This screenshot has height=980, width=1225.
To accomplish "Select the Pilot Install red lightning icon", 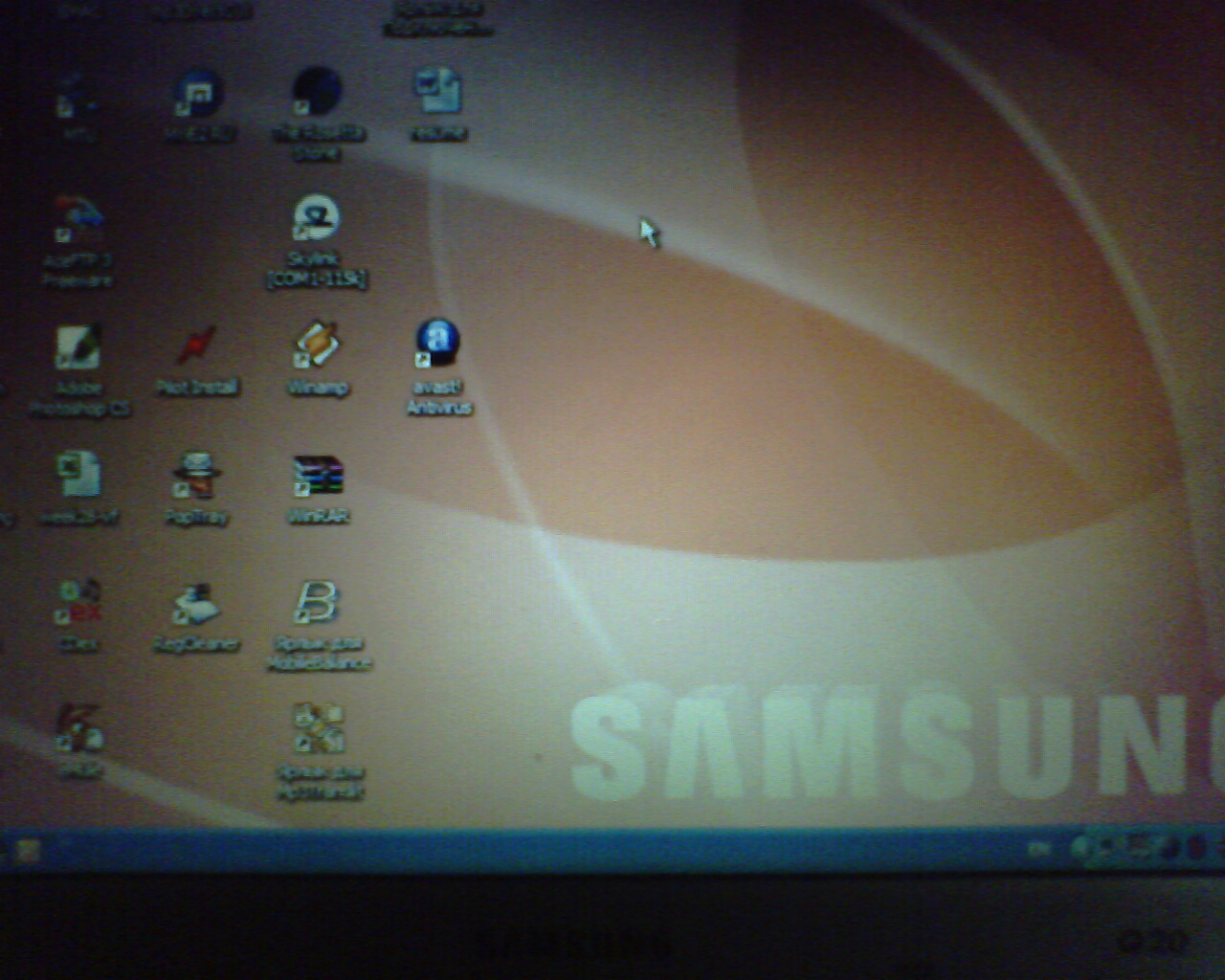I will (197, 347).
